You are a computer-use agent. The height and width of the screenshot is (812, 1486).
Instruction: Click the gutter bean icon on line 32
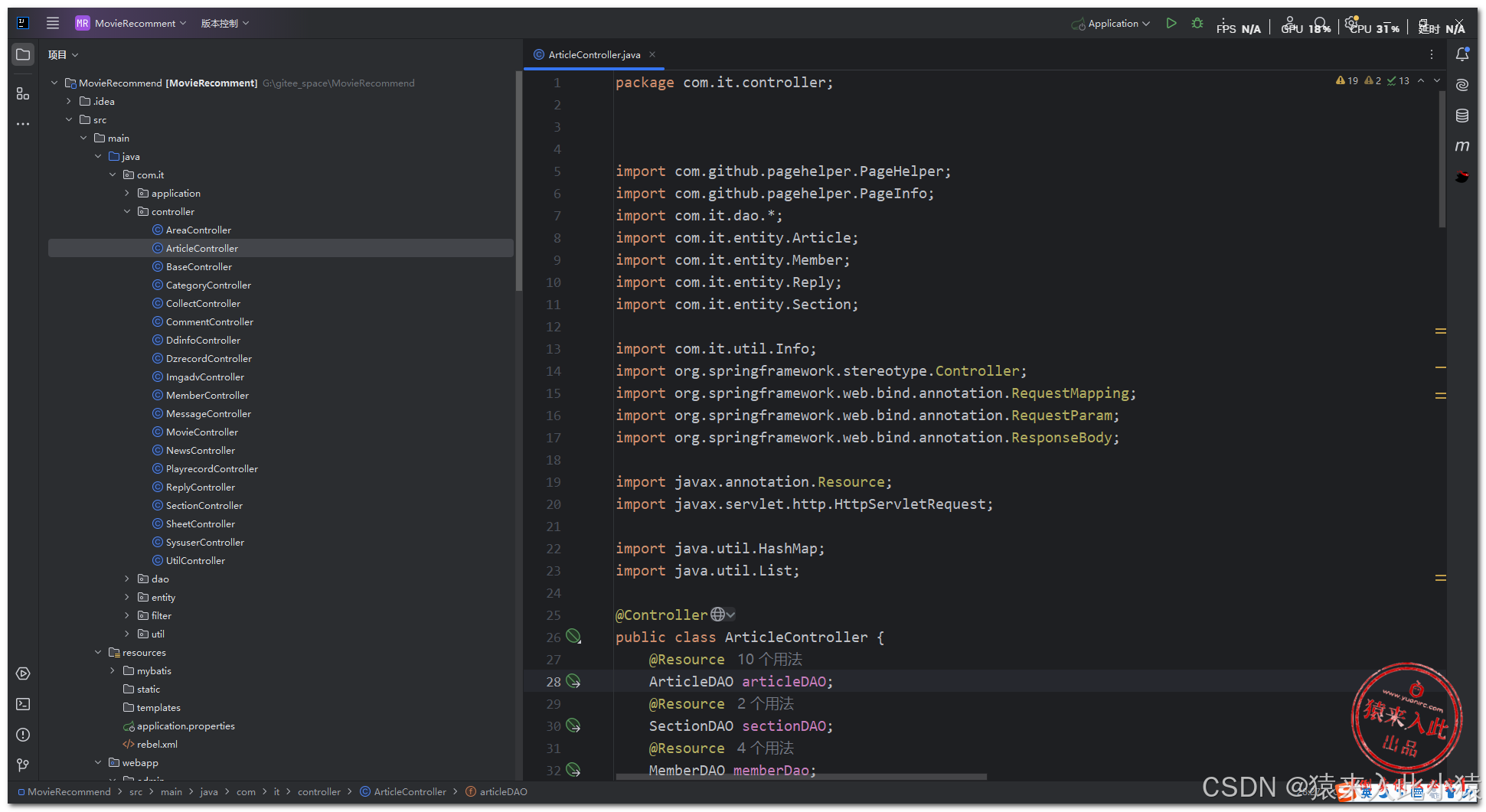[x=573, y=769]
